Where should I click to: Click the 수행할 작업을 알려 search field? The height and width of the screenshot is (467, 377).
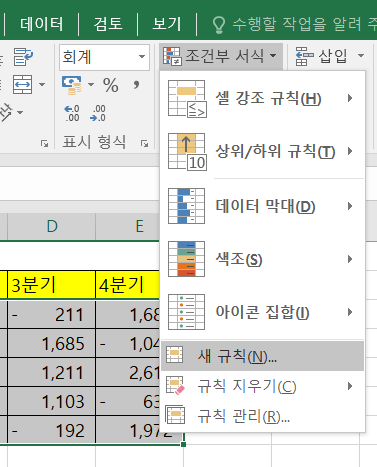(x=304, y=24)
